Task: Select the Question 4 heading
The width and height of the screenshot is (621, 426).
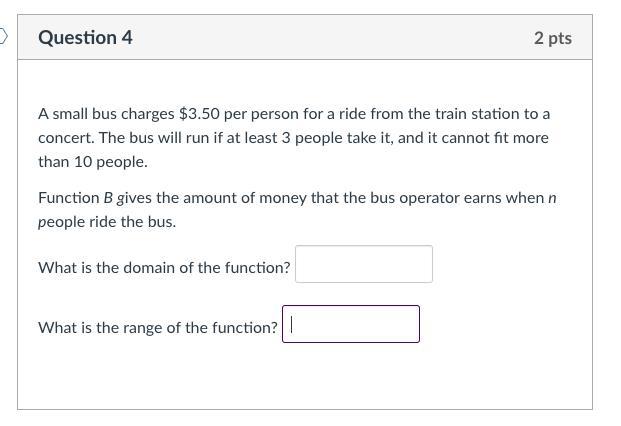Action: (85, 38)
